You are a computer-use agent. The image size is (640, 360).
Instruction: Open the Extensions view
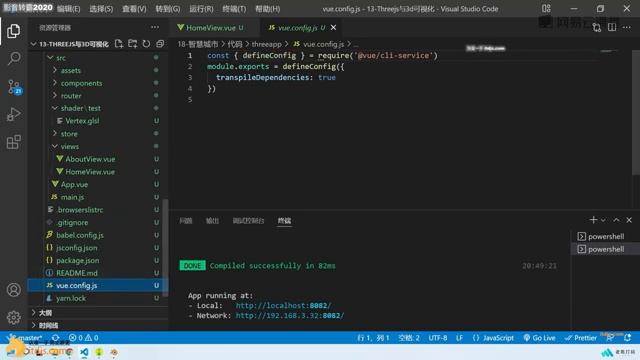pyautogui.click(x=13, y=142)
